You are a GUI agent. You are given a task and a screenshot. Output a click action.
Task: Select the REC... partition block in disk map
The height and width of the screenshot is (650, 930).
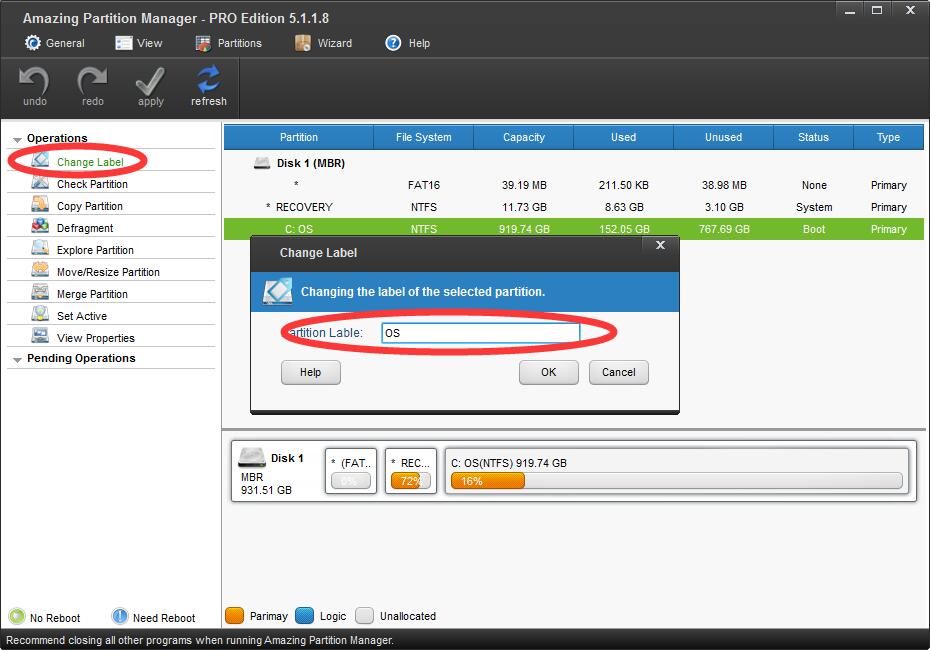pyautogui.click(x=411, y=471)
